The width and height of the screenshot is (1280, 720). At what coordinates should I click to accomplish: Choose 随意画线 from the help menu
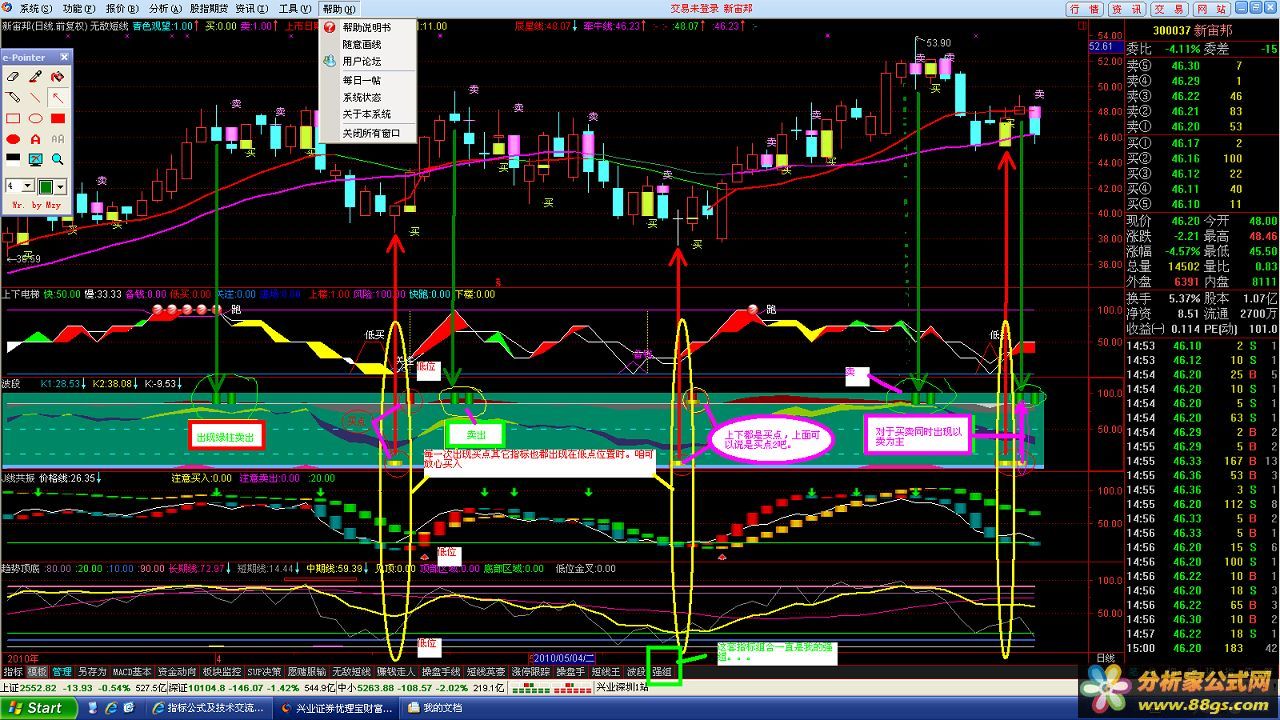[360, 44]
